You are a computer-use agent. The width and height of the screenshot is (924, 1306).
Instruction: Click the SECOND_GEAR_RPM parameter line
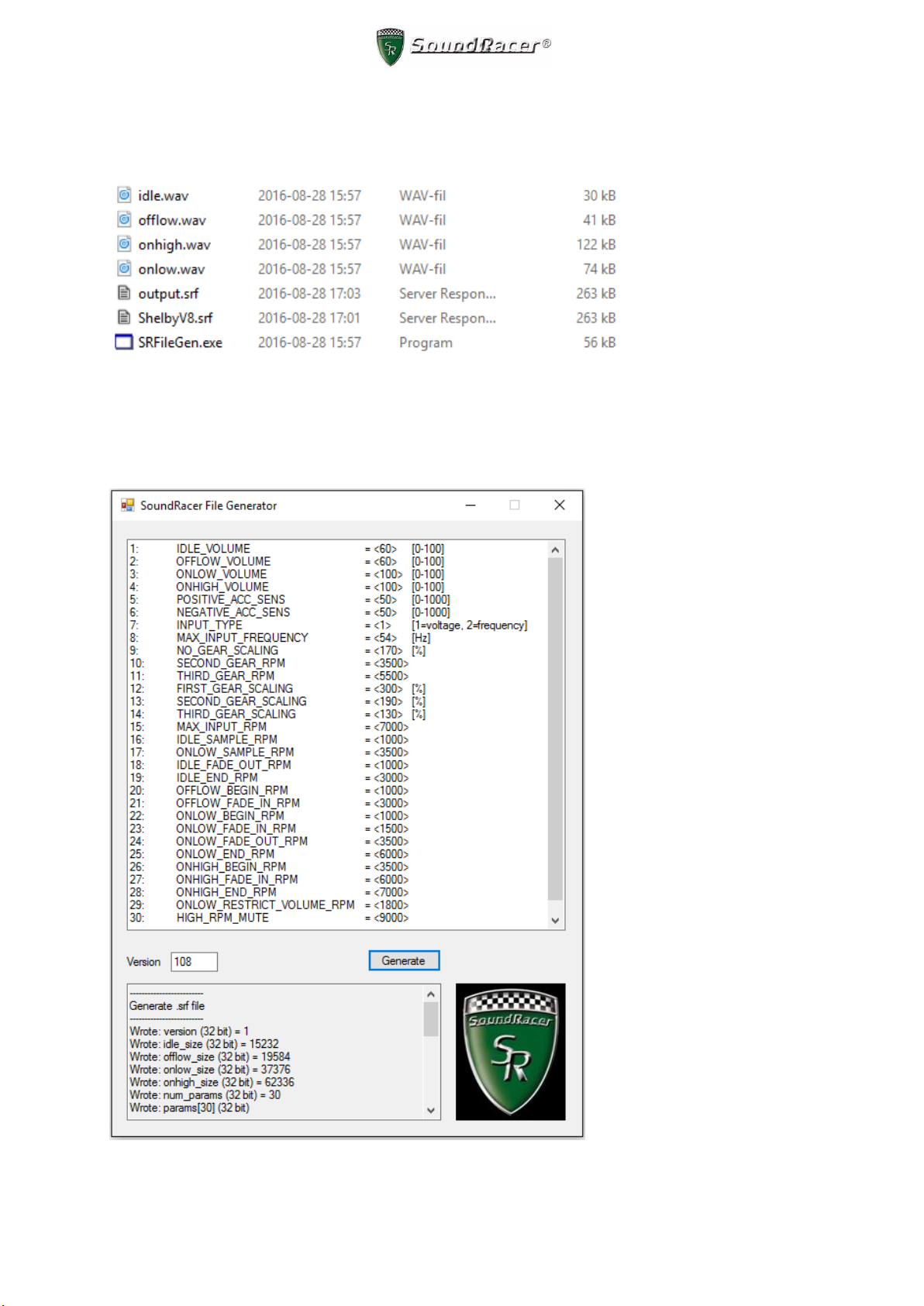[x=269, y=663]
